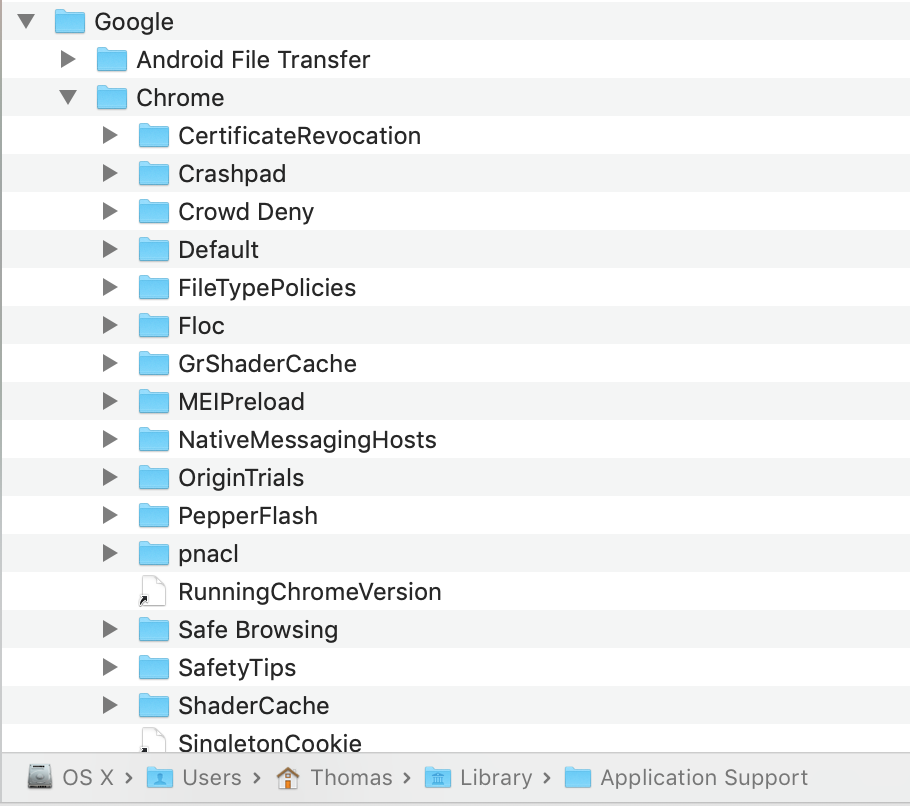Expand the Floc folder triangle

coord(110,325)
